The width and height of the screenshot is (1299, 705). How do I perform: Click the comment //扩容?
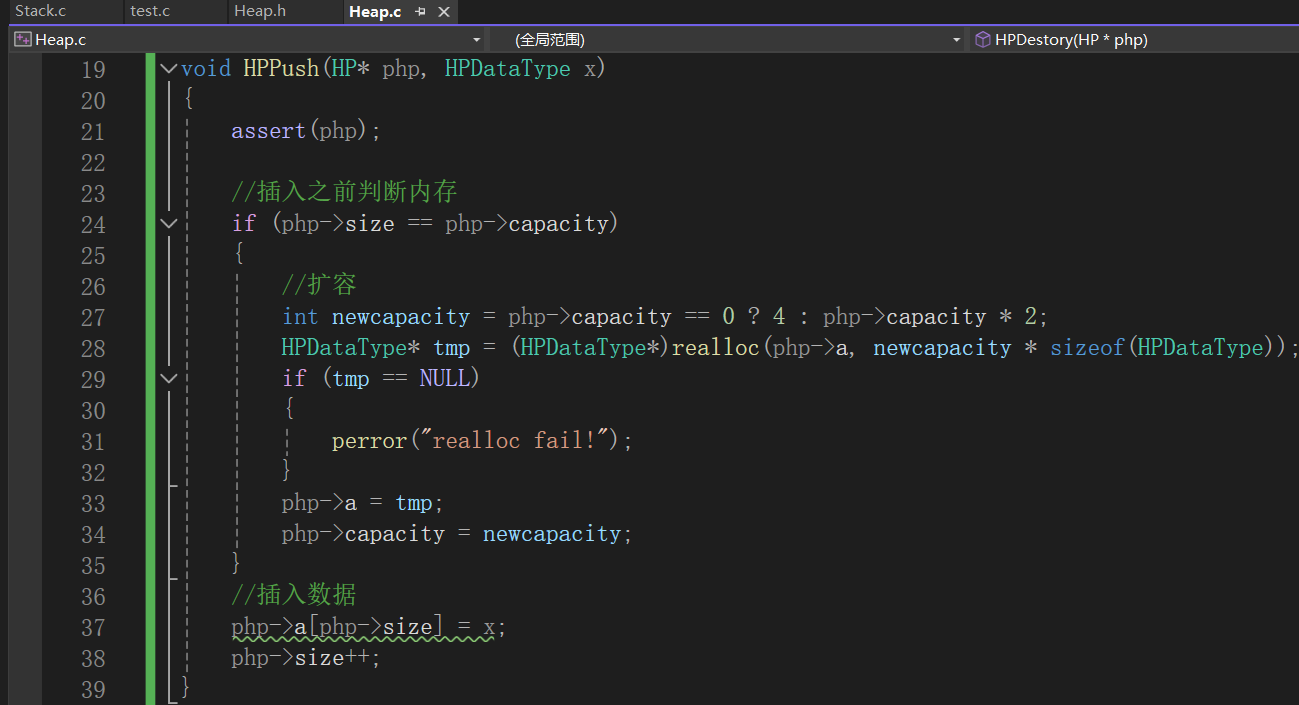coord(319,285)
